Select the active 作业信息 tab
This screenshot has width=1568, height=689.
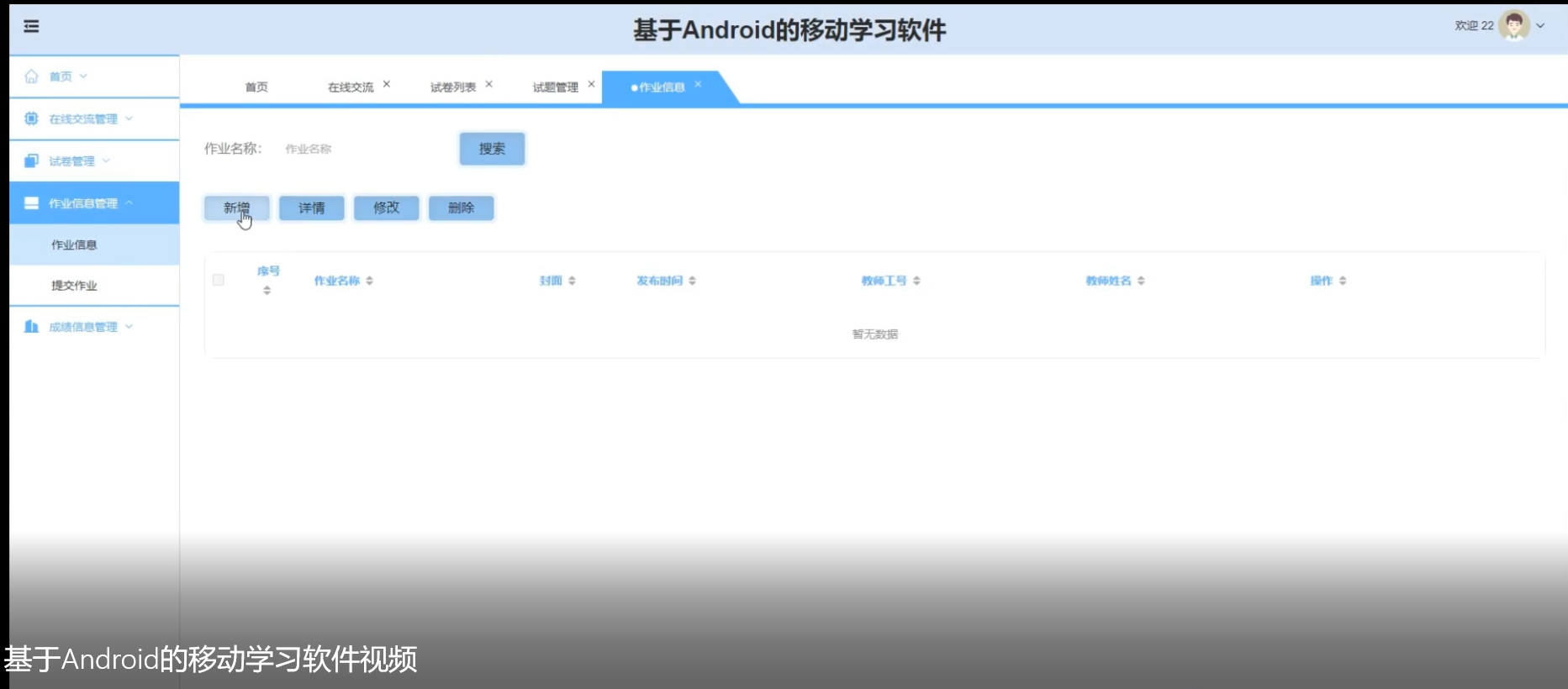[x=662, y=87]
